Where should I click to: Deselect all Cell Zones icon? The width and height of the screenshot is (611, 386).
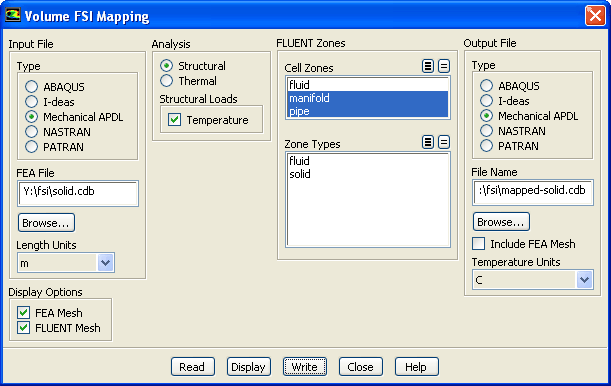(444, 66)
